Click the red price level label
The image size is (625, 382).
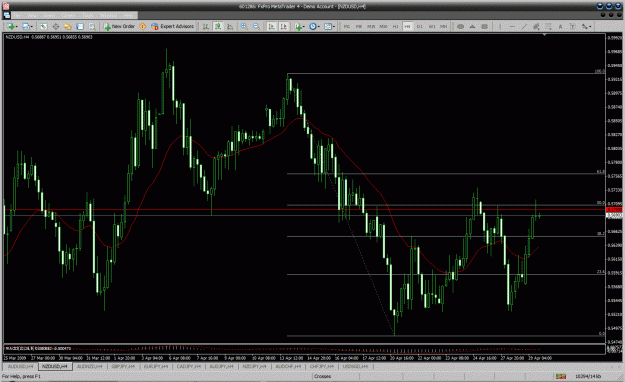[x=614, y=210]
